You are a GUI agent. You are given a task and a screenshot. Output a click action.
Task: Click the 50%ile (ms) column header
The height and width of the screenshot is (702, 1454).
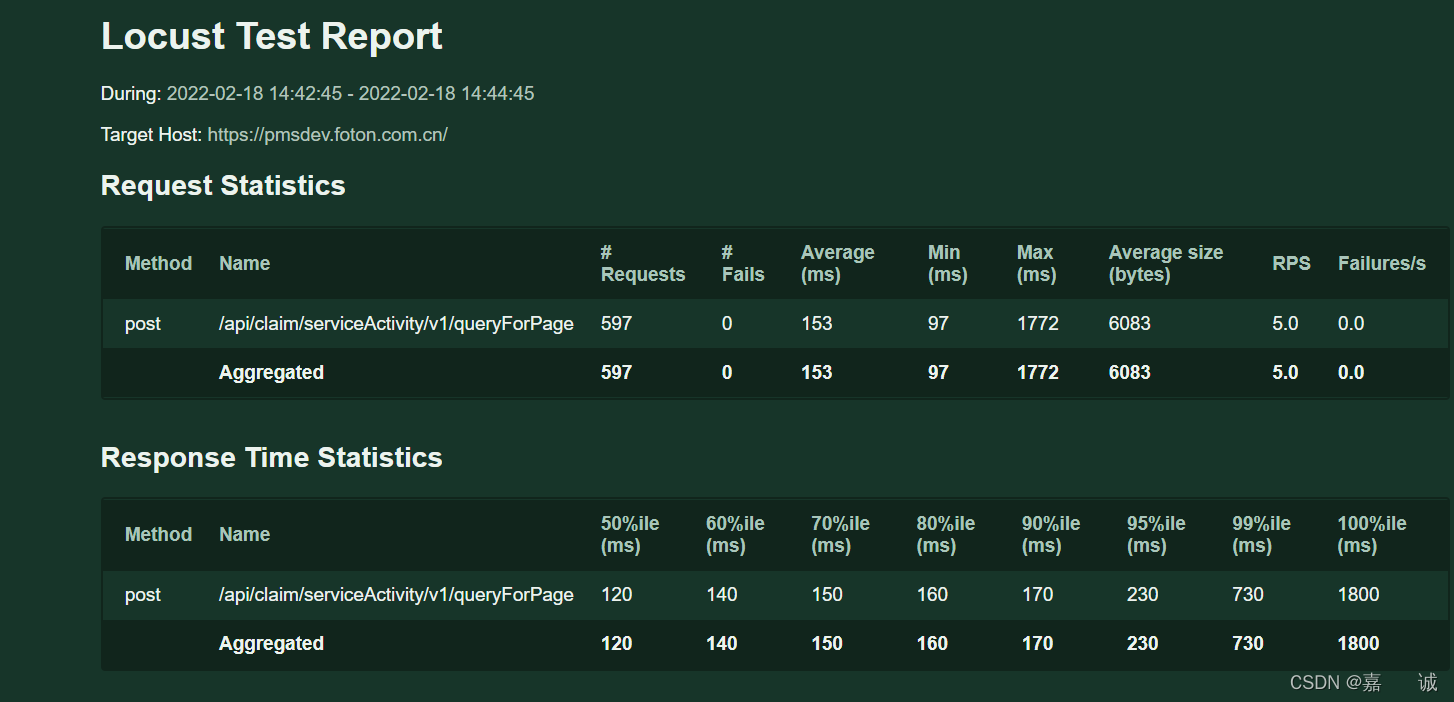(x=630, y=534)
